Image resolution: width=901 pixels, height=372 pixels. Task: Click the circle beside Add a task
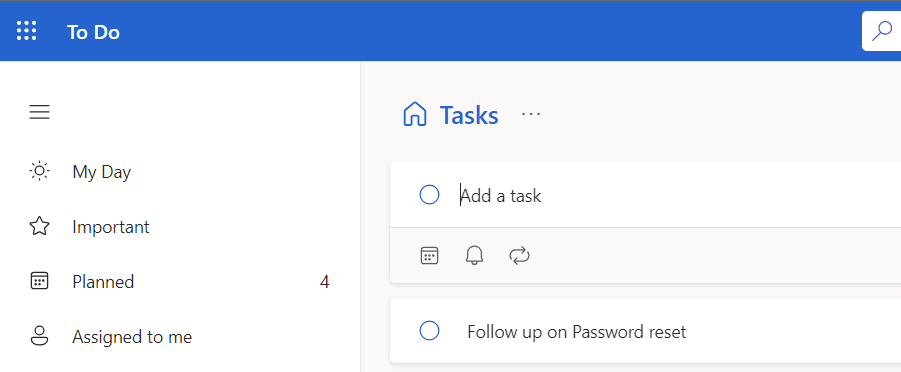click(x=429, y=195)
